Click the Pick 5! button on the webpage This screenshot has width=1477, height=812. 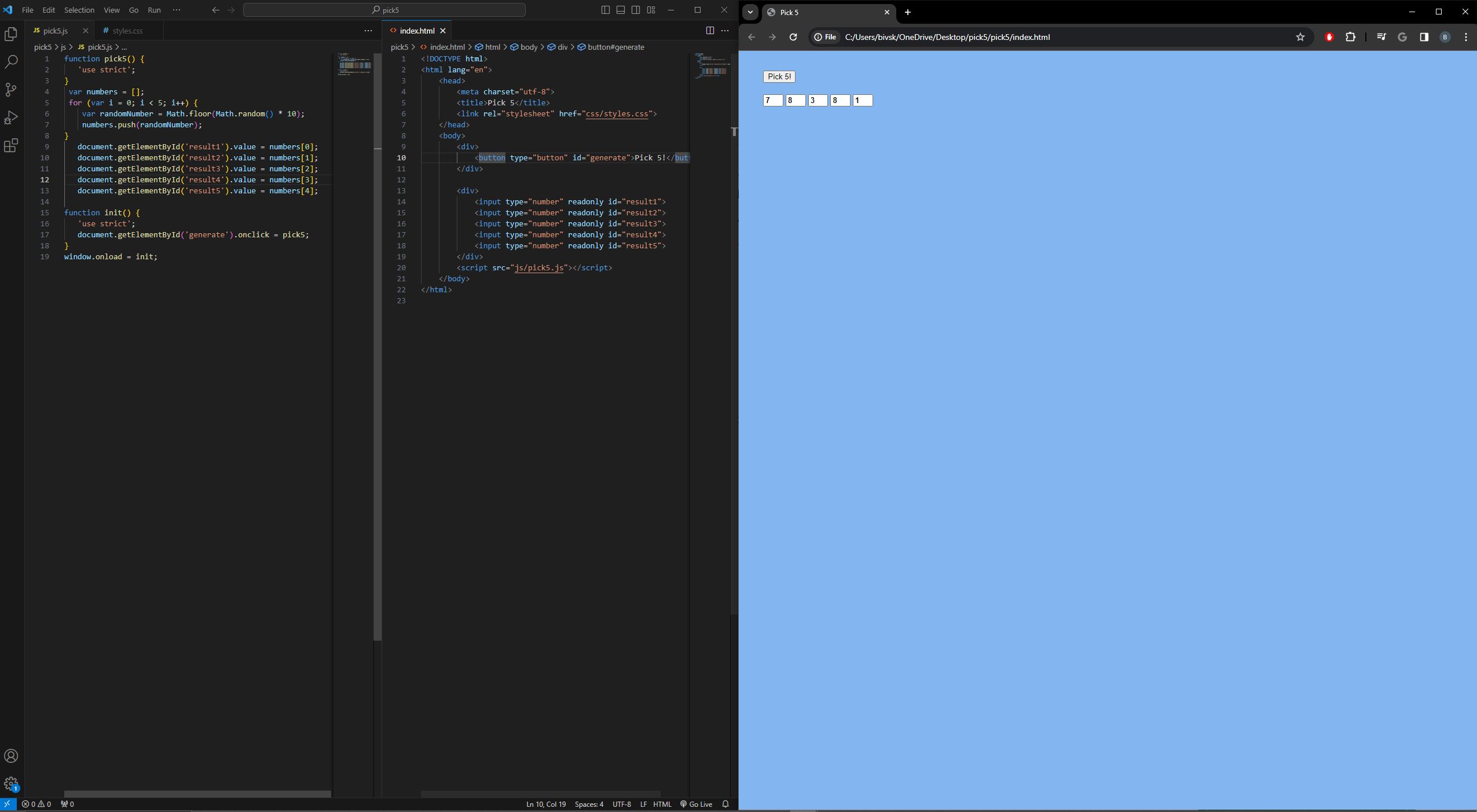click(x=778, y=76)
